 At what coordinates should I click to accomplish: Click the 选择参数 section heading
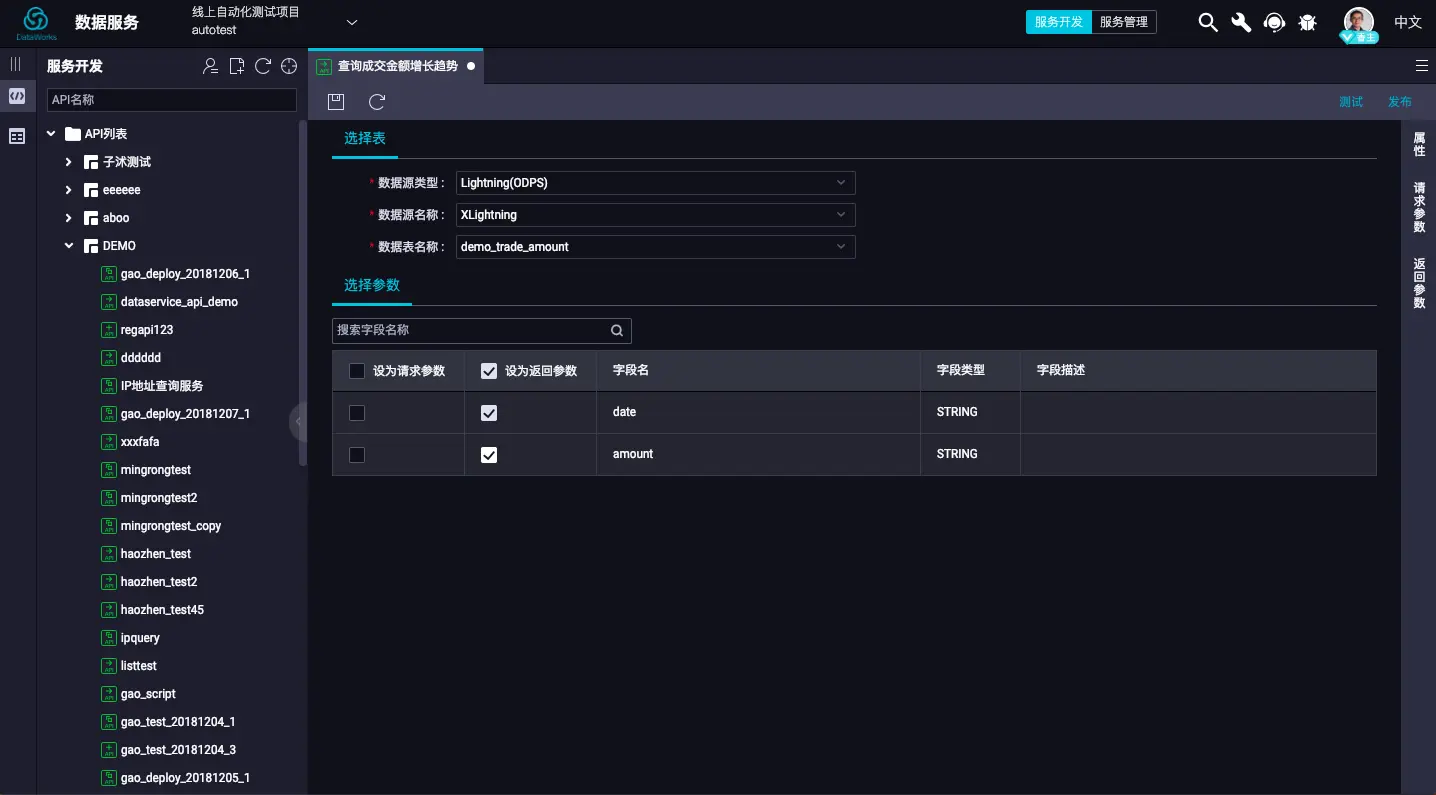click(372, 285)
